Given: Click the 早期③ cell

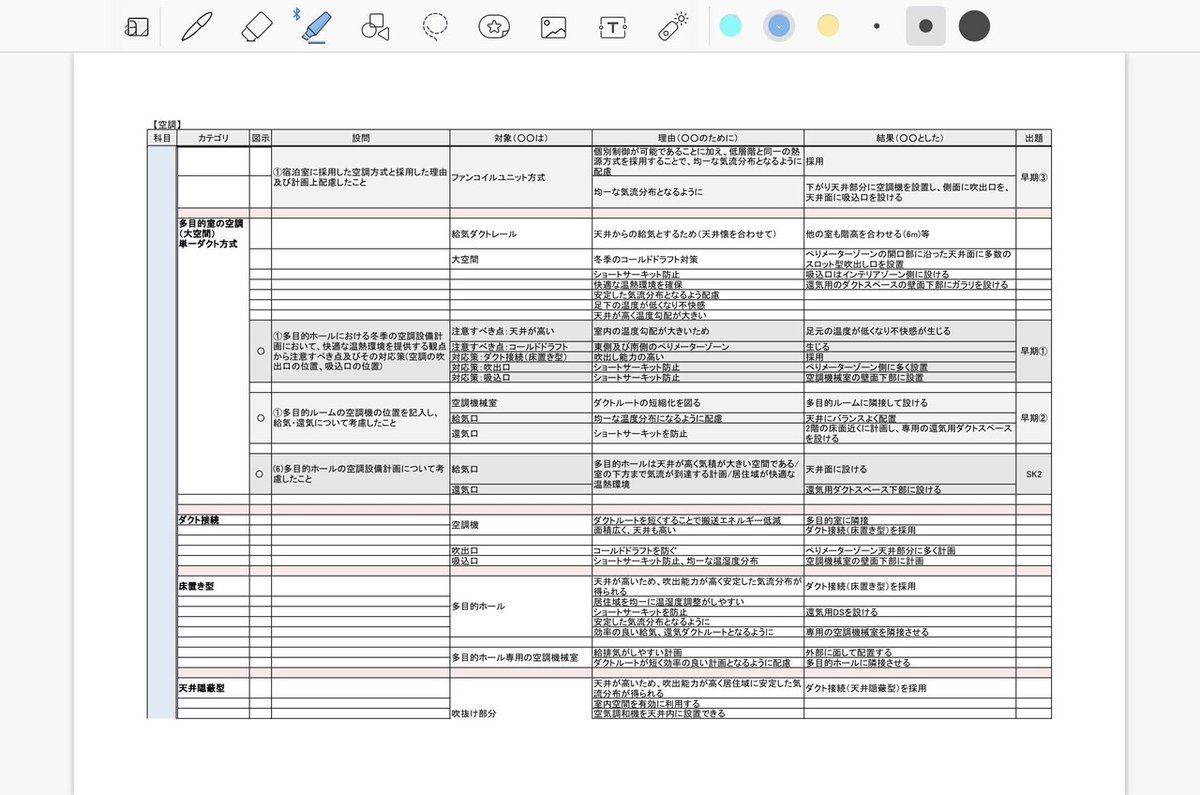Looking at the screenshot, I should coord(1034,177).
